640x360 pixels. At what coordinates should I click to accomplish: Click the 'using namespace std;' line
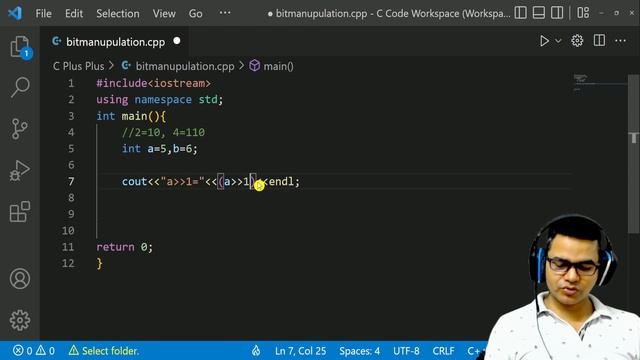[160, 100]
